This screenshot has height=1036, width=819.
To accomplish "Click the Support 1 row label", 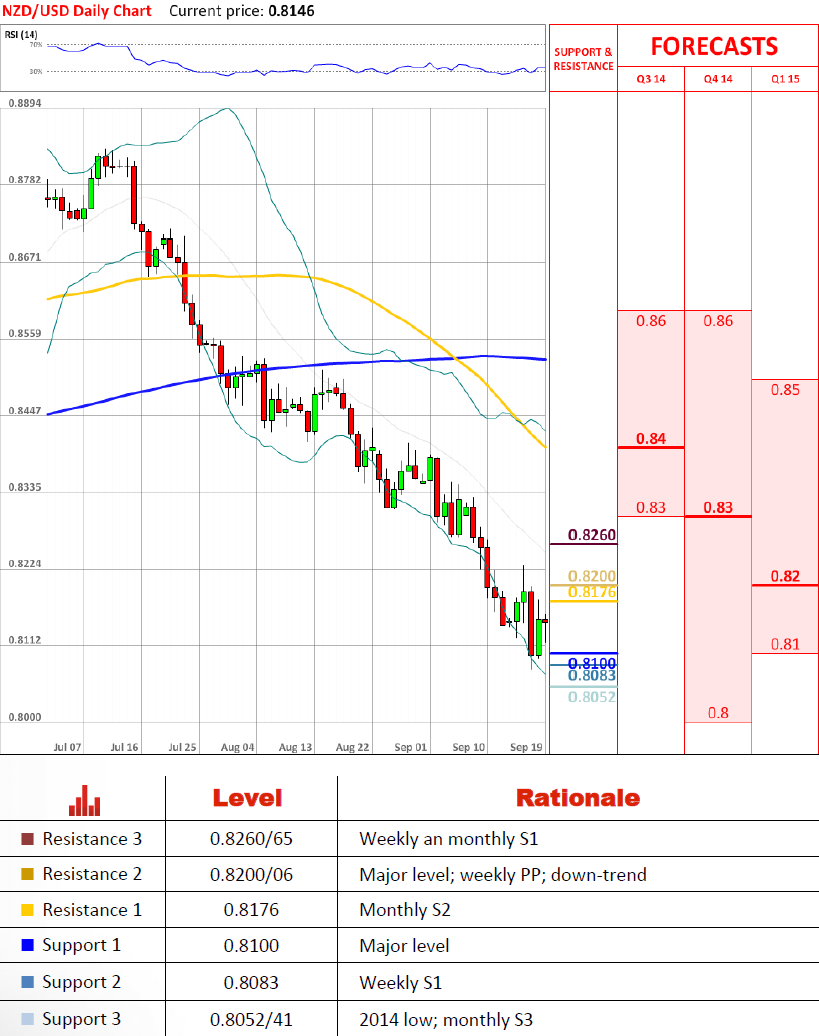I will pyautogui.click(x=81, y=945).
